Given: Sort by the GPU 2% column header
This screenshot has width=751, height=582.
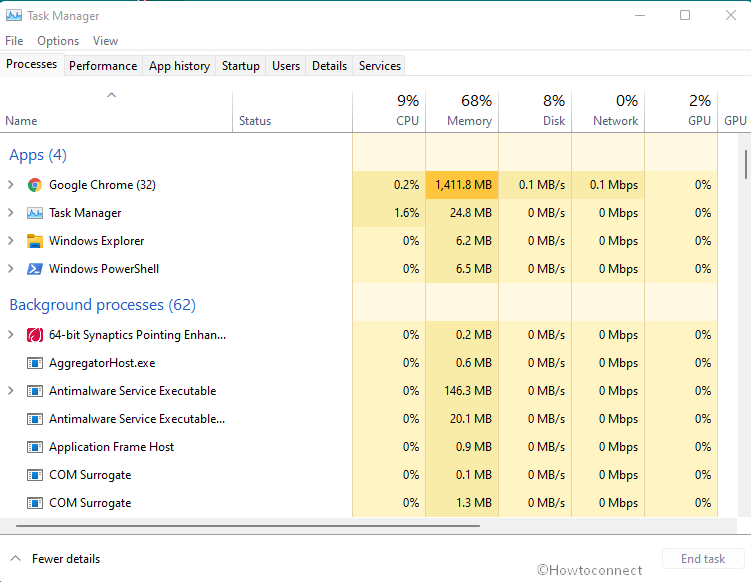Looking at the screenshot, I should [681, 111].
